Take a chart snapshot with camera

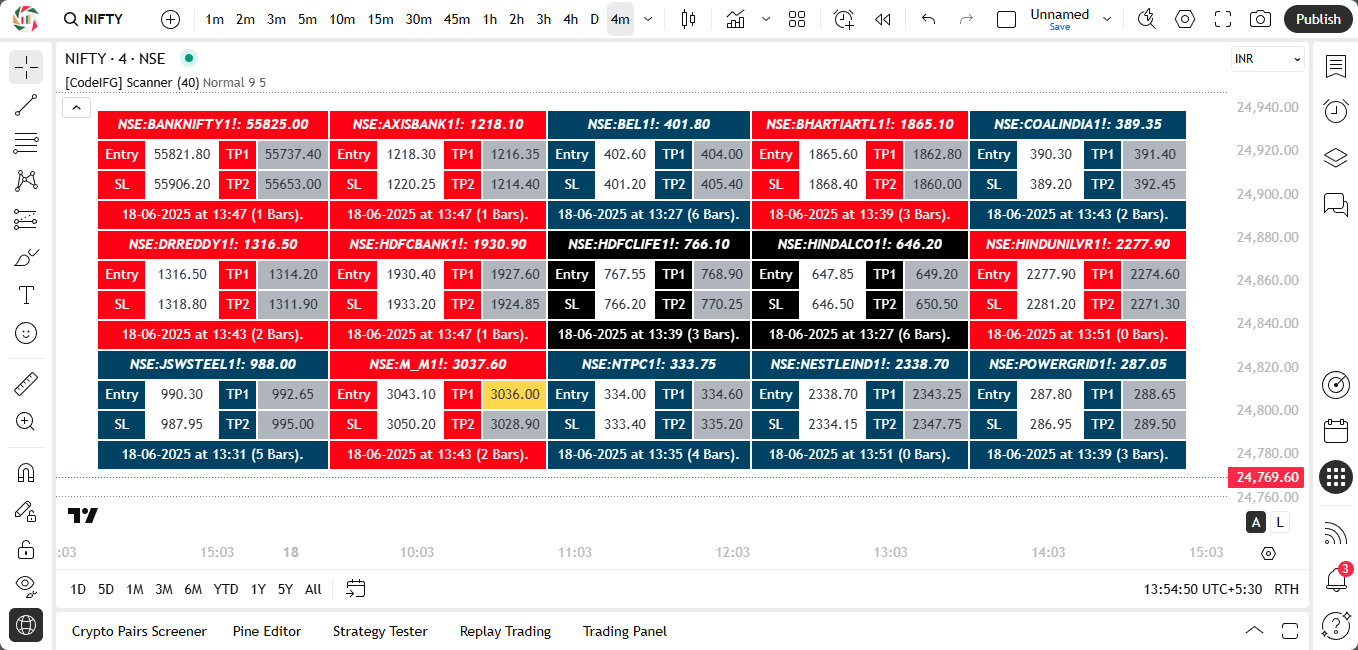click(x=1261, y=19)
